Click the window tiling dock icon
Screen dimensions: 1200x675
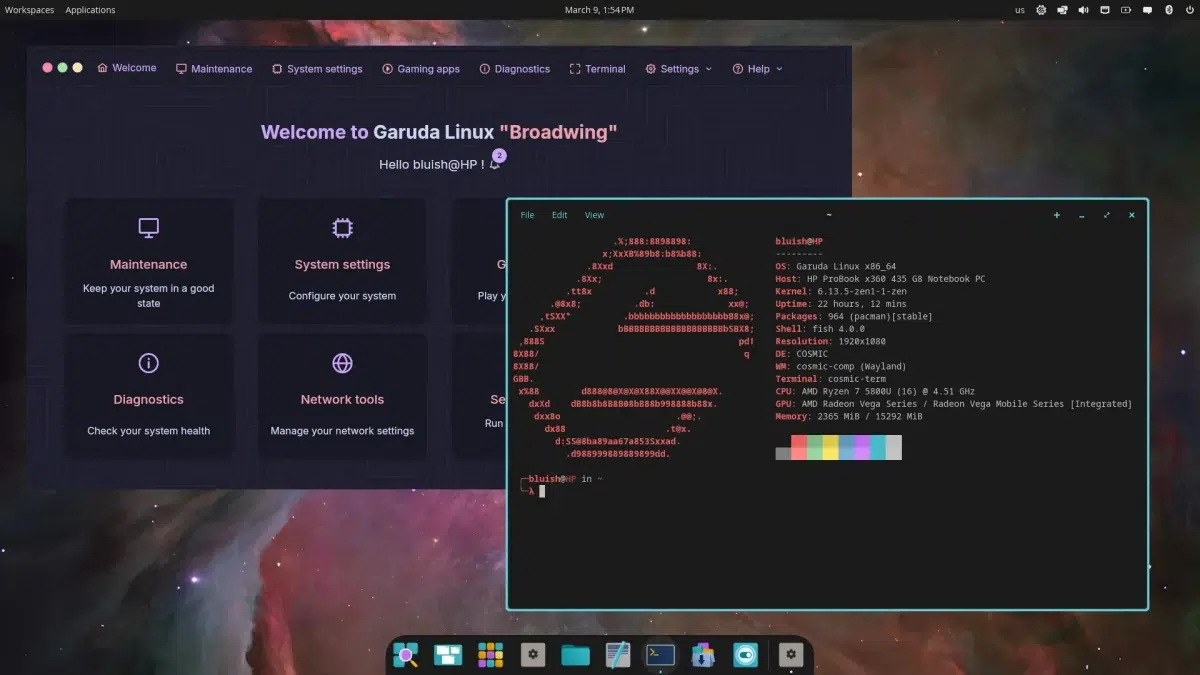click(x=447, y=654)
